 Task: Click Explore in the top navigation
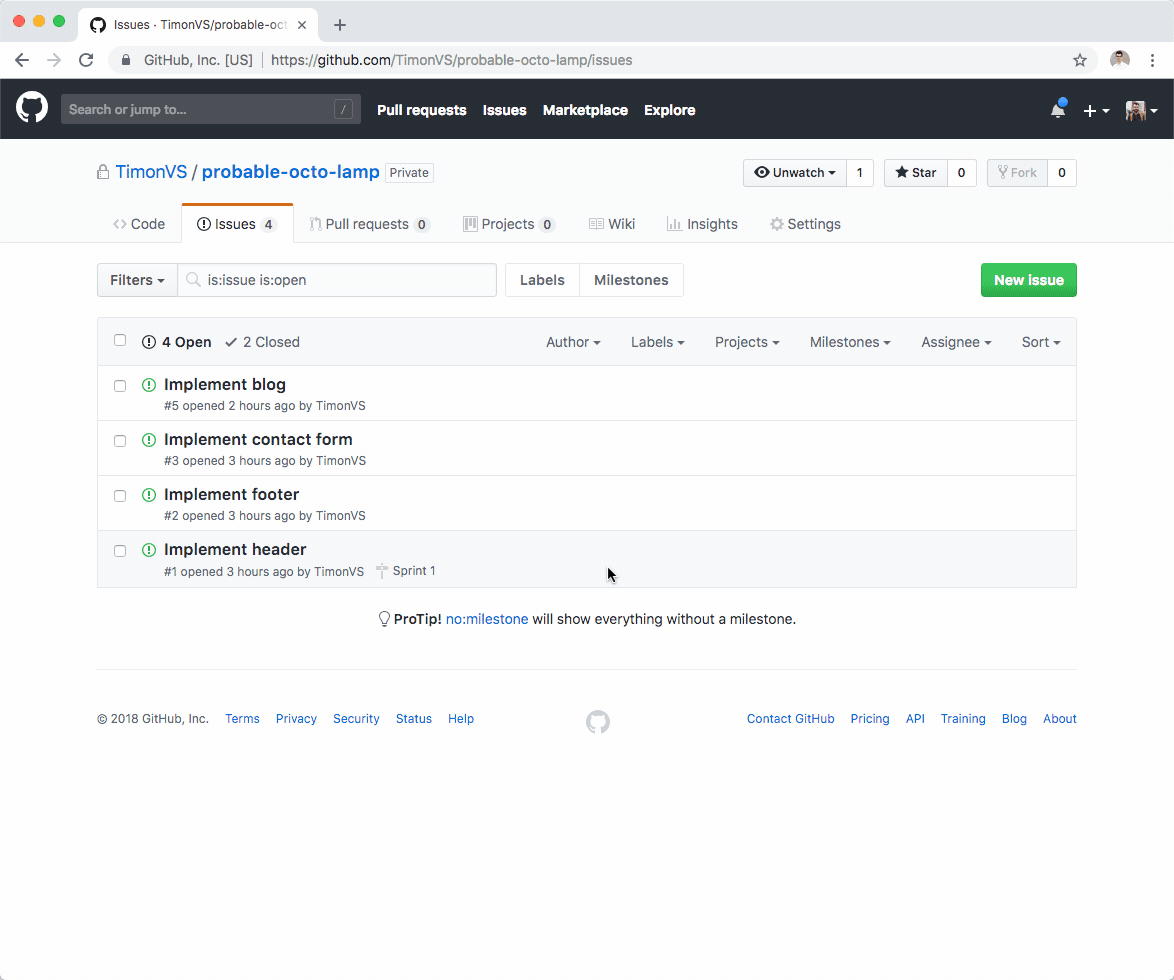[669, 110]
